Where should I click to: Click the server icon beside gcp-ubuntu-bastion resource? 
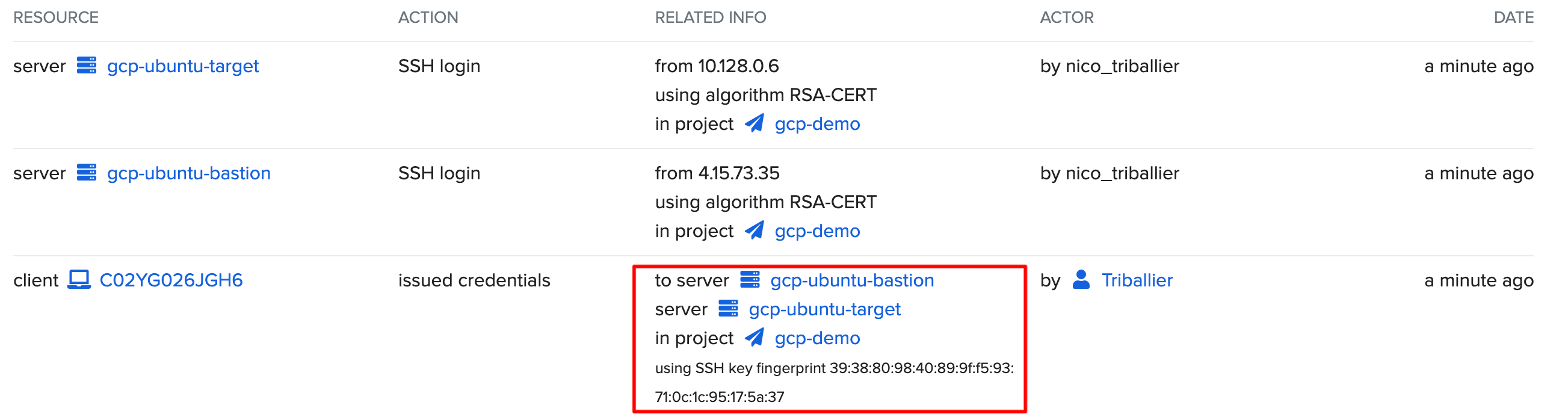point(87,173)
